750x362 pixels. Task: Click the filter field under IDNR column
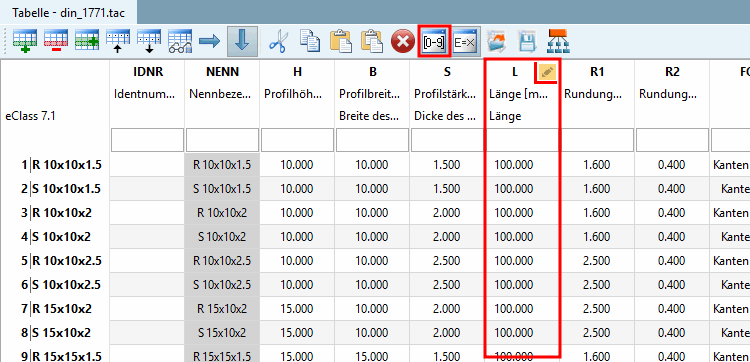coord(147,140)
